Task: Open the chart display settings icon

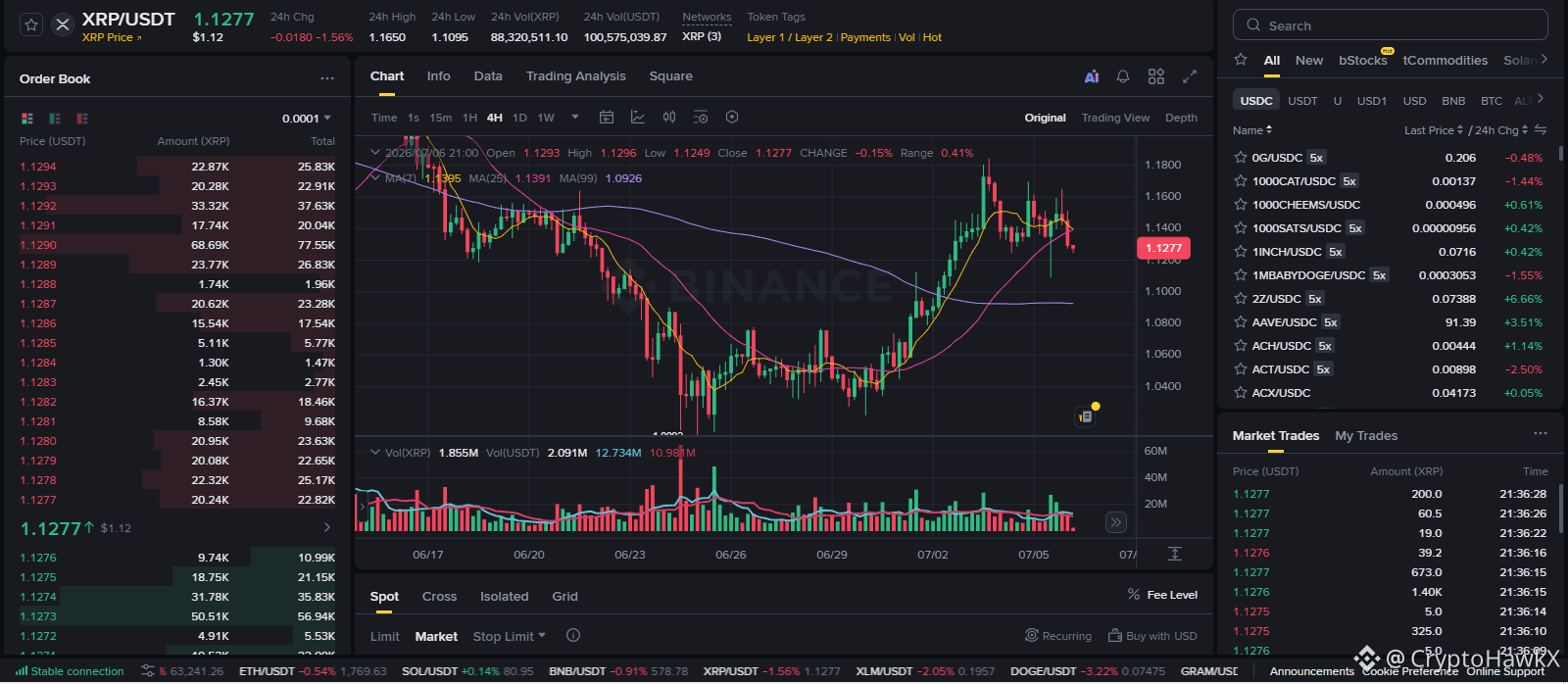Action: [x=701, y=117]
